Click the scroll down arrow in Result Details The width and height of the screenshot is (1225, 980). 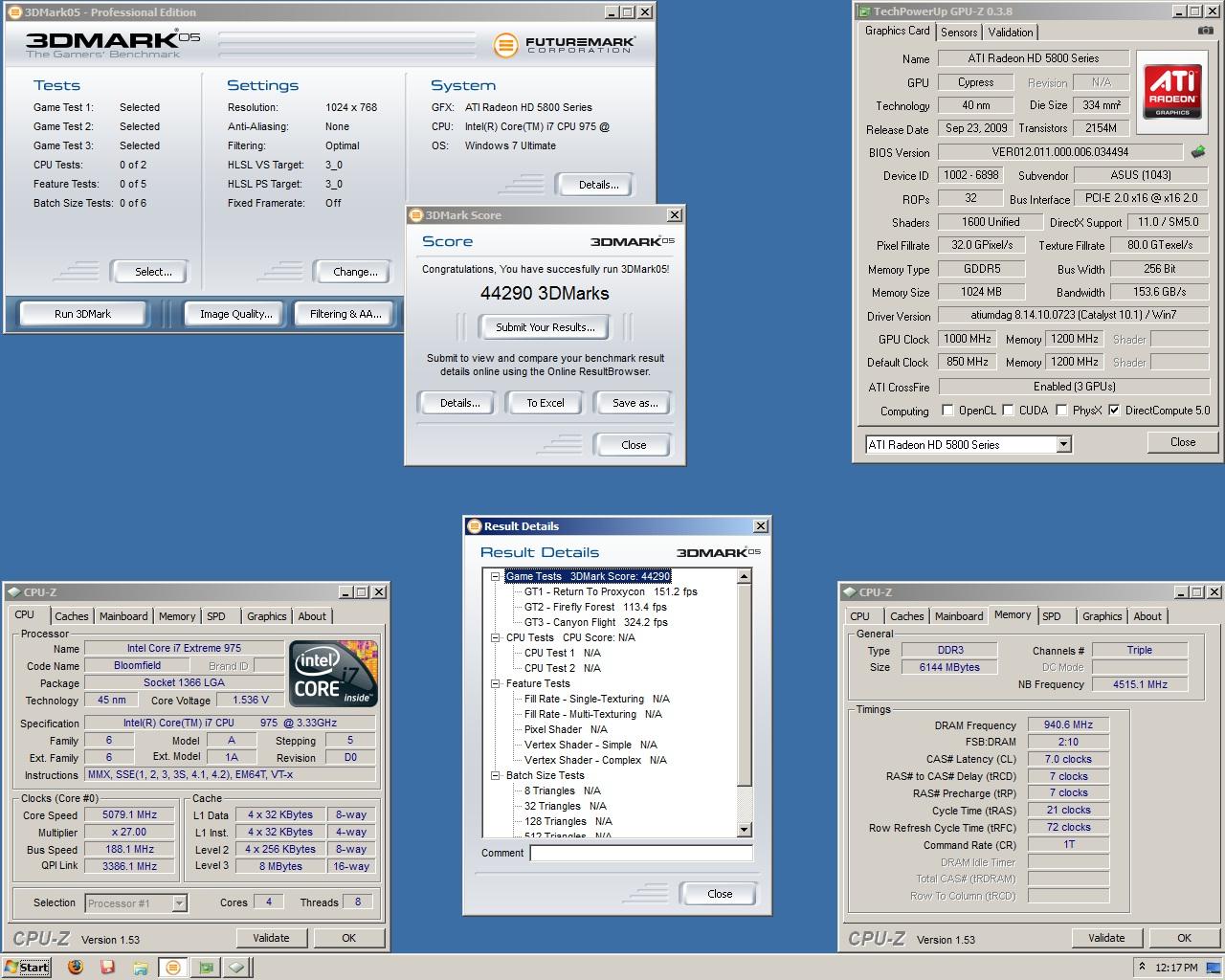tap(745, 830)
